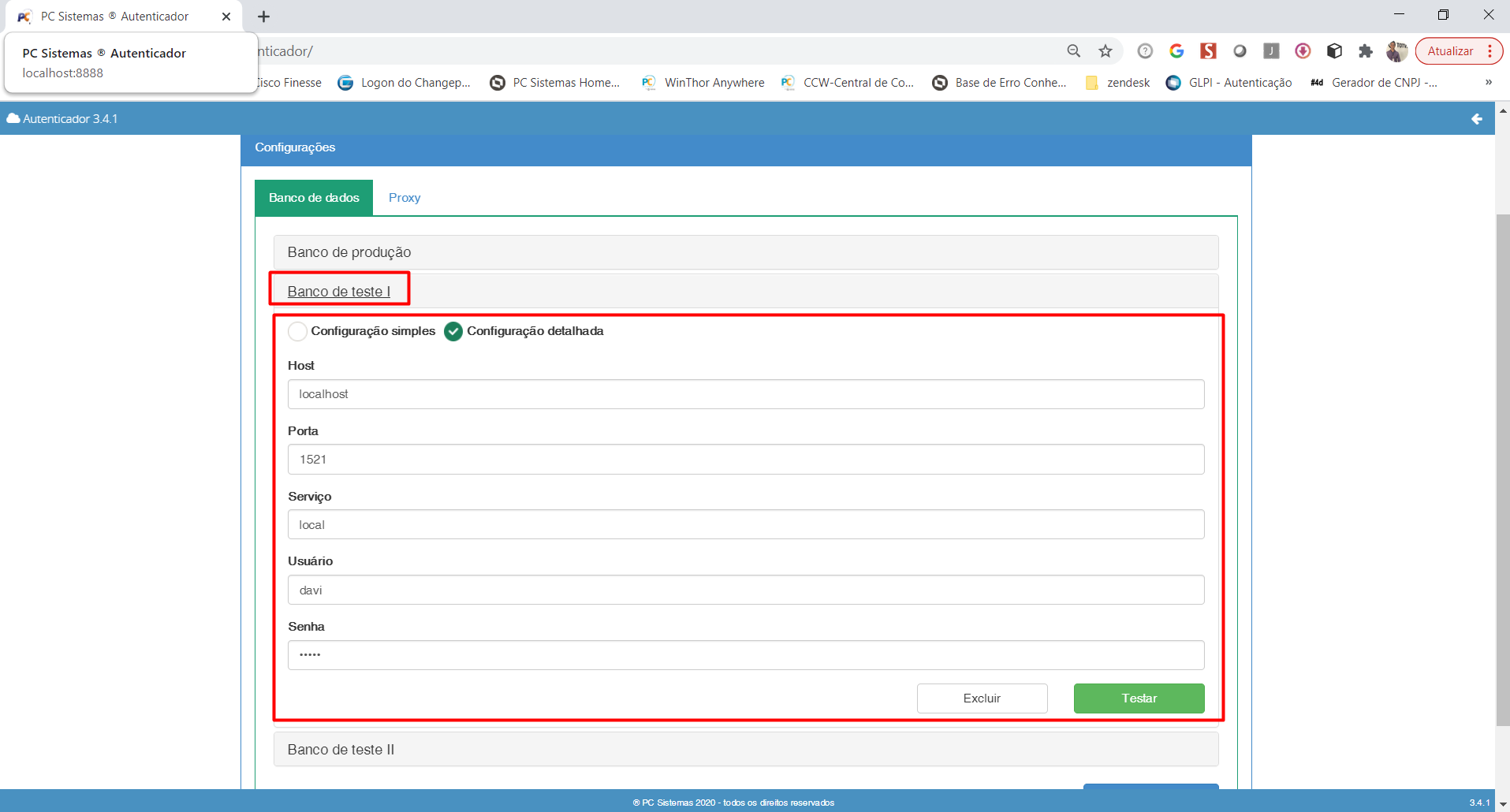Click the Senha password field
The image size is (1510, 812).
[746, 655]
